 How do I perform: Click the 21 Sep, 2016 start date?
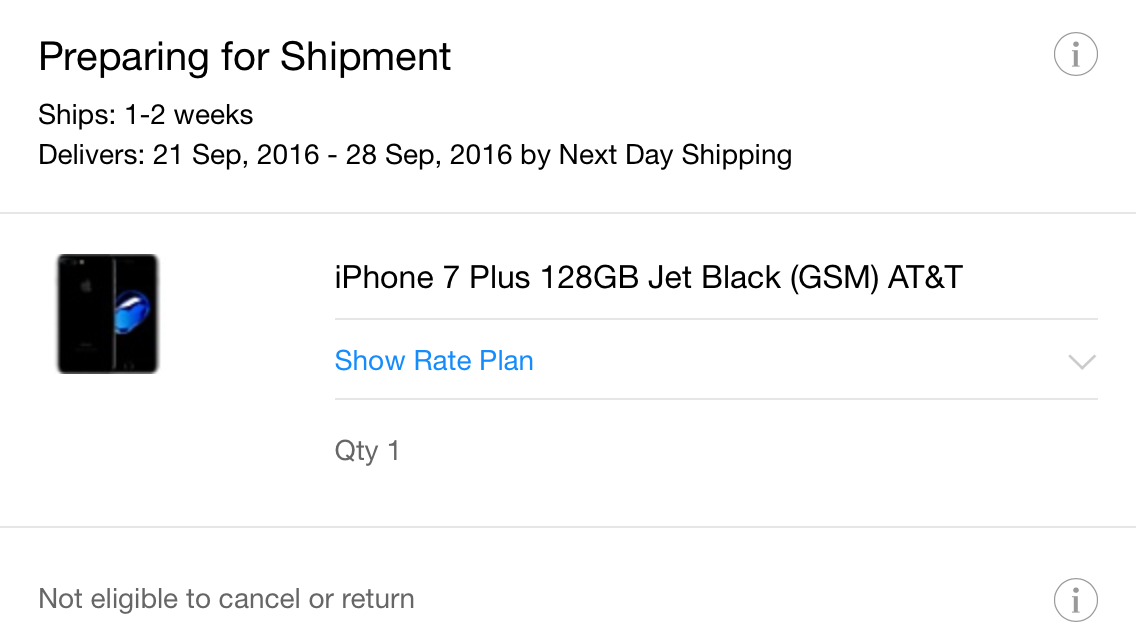(x=235, y=155)
